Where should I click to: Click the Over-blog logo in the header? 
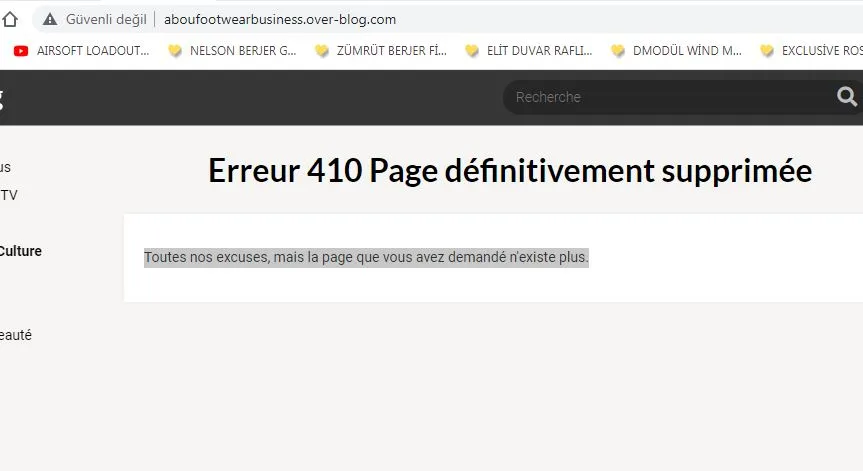coord(2,98)
